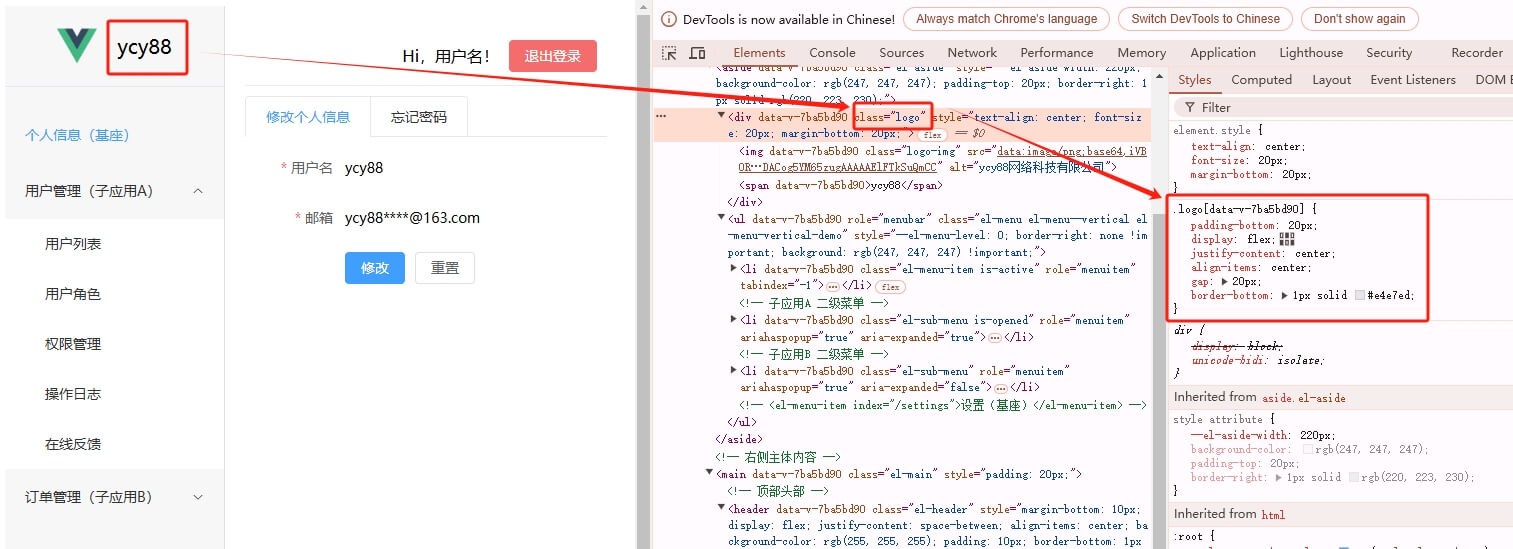The image size is (1513, 549).
Task: Click the #e4e7ed color swatch
Action: click(x=1359, y=296)
